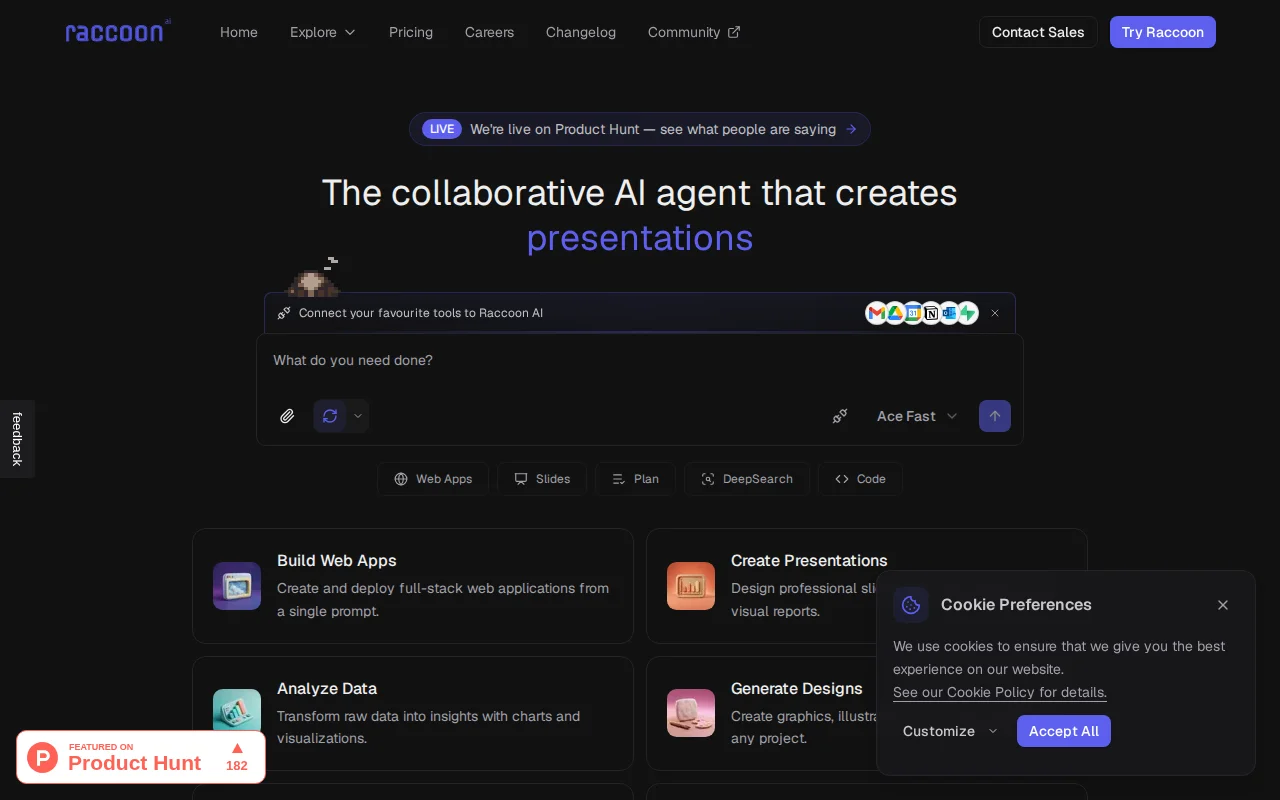The image size is (1280, 800).
Task: Open the Featured on Product Hunt badge
Action: pos(141,757)
